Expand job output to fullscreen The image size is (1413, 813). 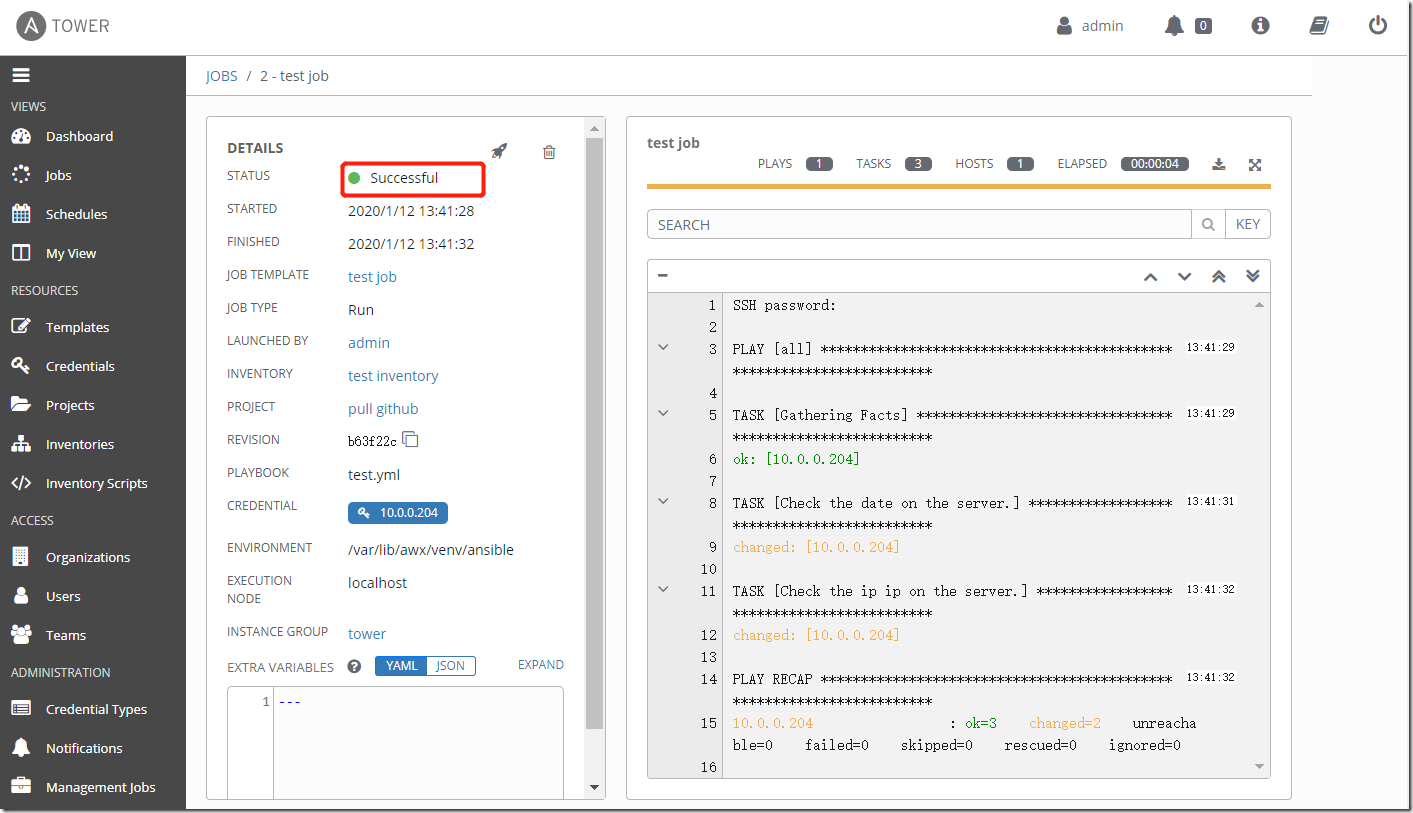click(1255, 165)
